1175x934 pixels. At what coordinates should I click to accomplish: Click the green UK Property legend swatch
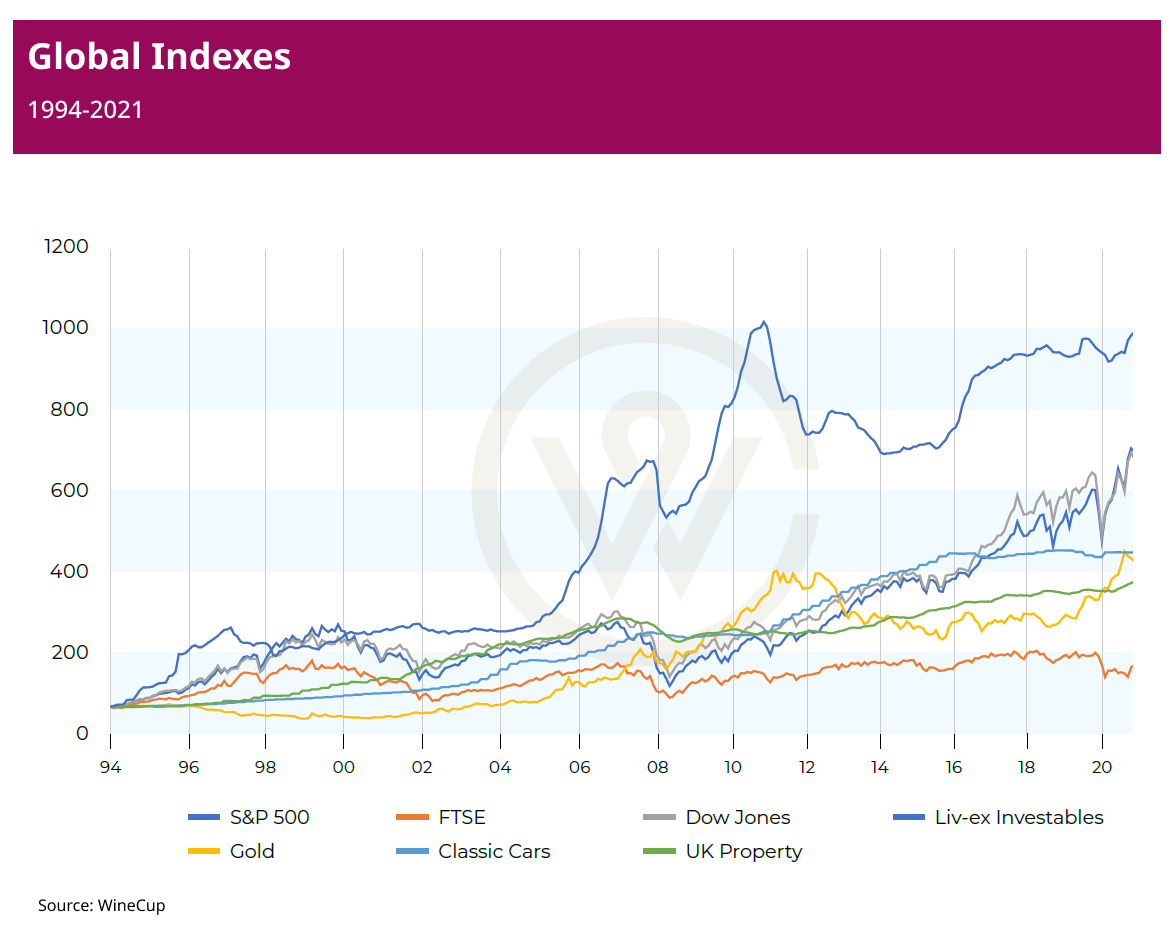click(x=659, y=852)
